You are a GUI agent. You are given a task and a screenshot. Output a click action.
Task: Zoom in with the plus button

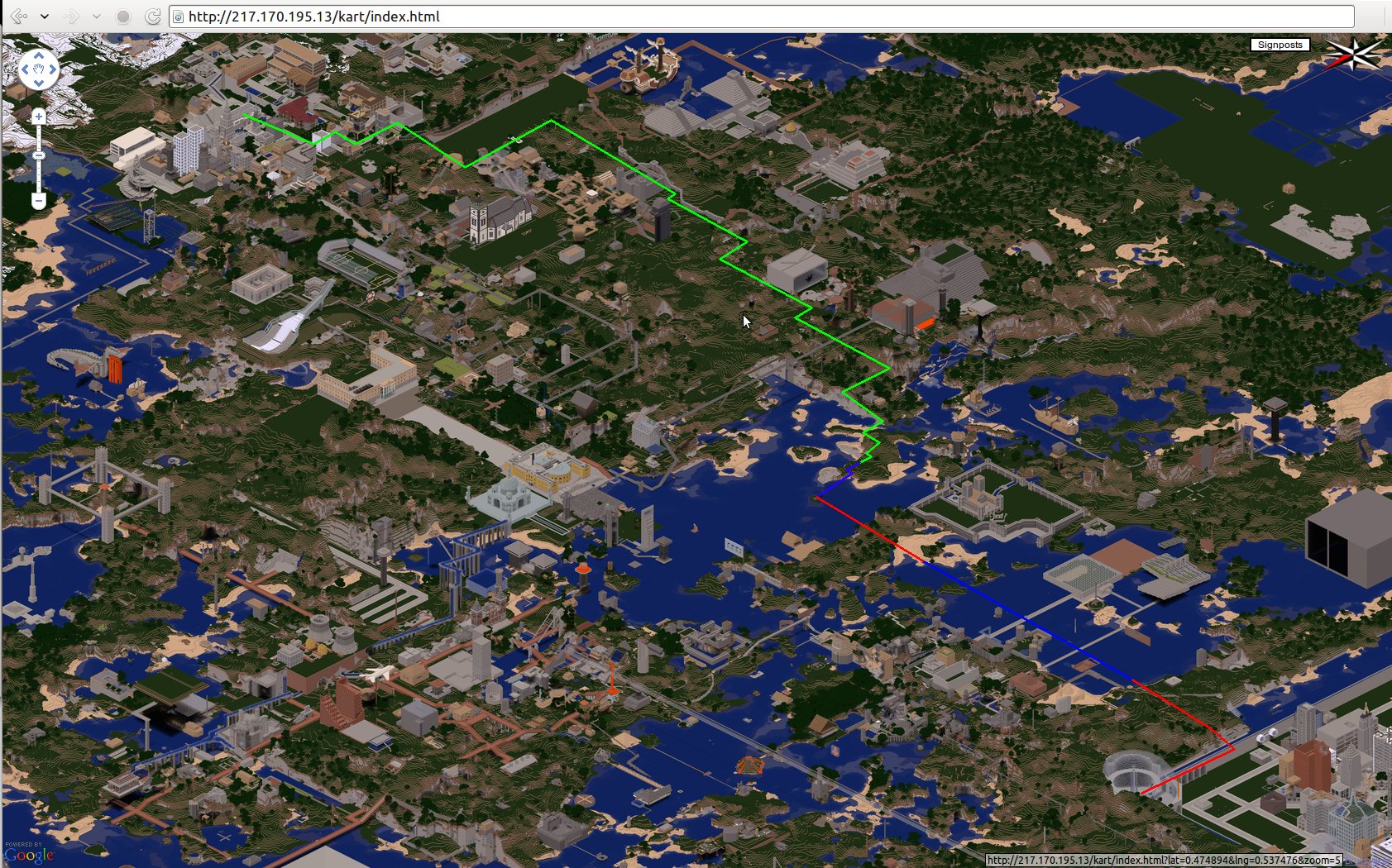click(39, 117)
